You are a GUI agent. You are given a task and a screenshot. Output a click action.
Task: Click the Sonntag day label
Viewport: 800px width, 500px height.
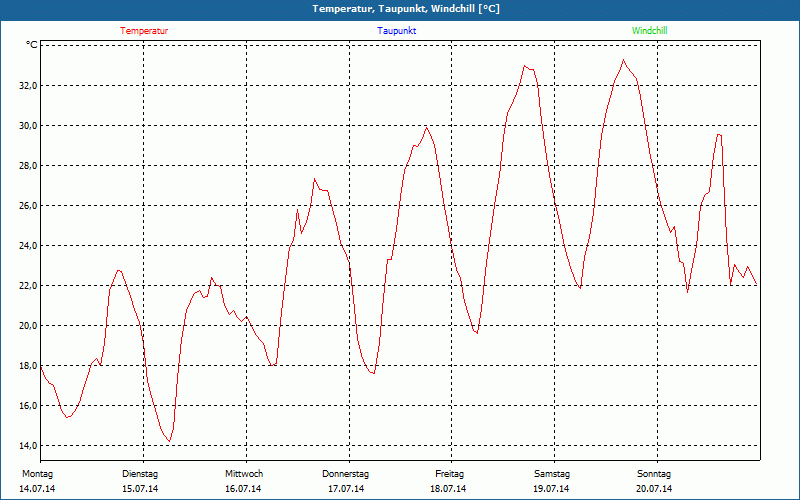coord(654,474)
